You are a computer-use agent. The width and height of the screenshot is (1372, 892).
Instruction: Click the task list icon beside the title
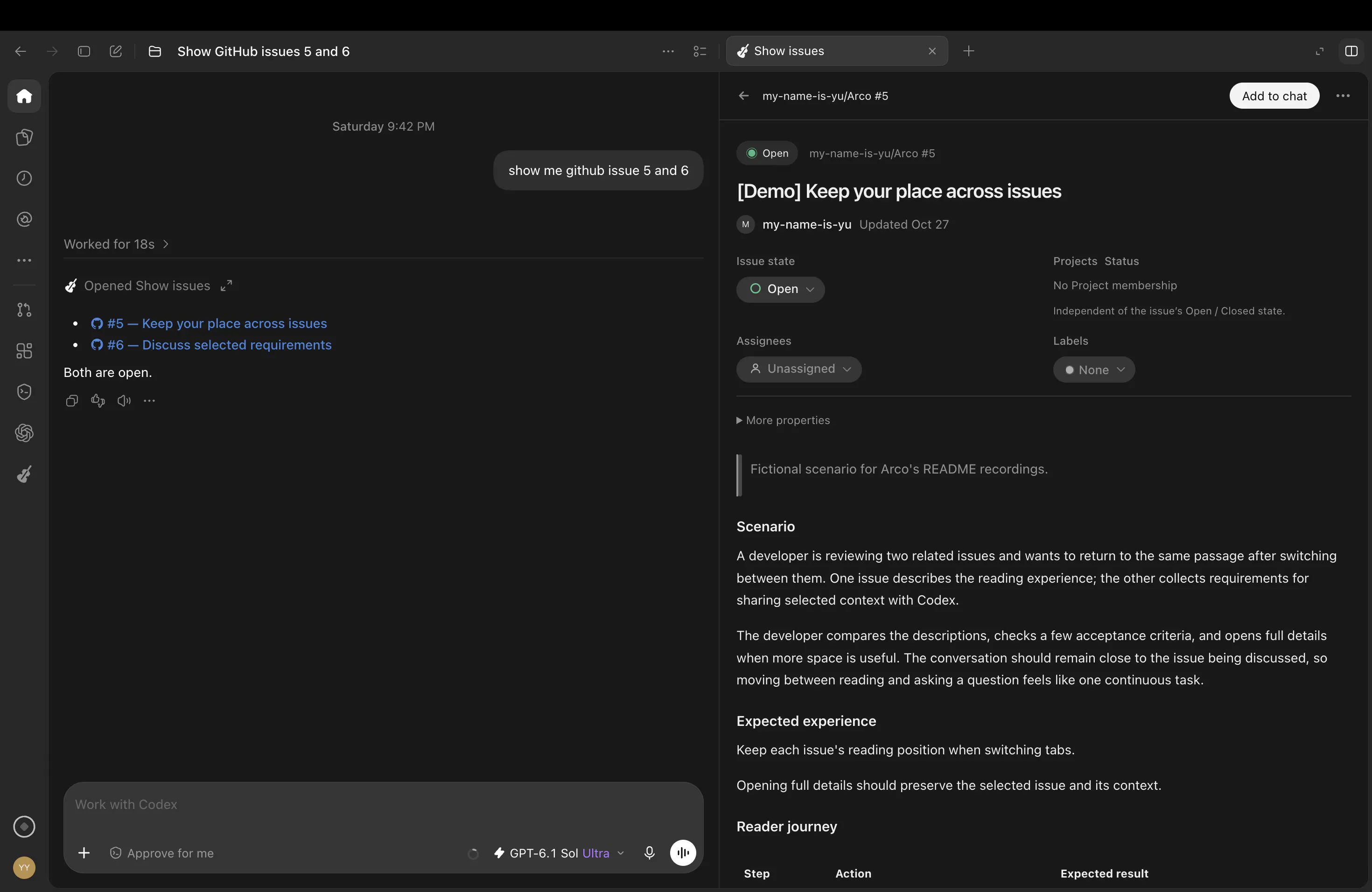(x=699, y=51)
